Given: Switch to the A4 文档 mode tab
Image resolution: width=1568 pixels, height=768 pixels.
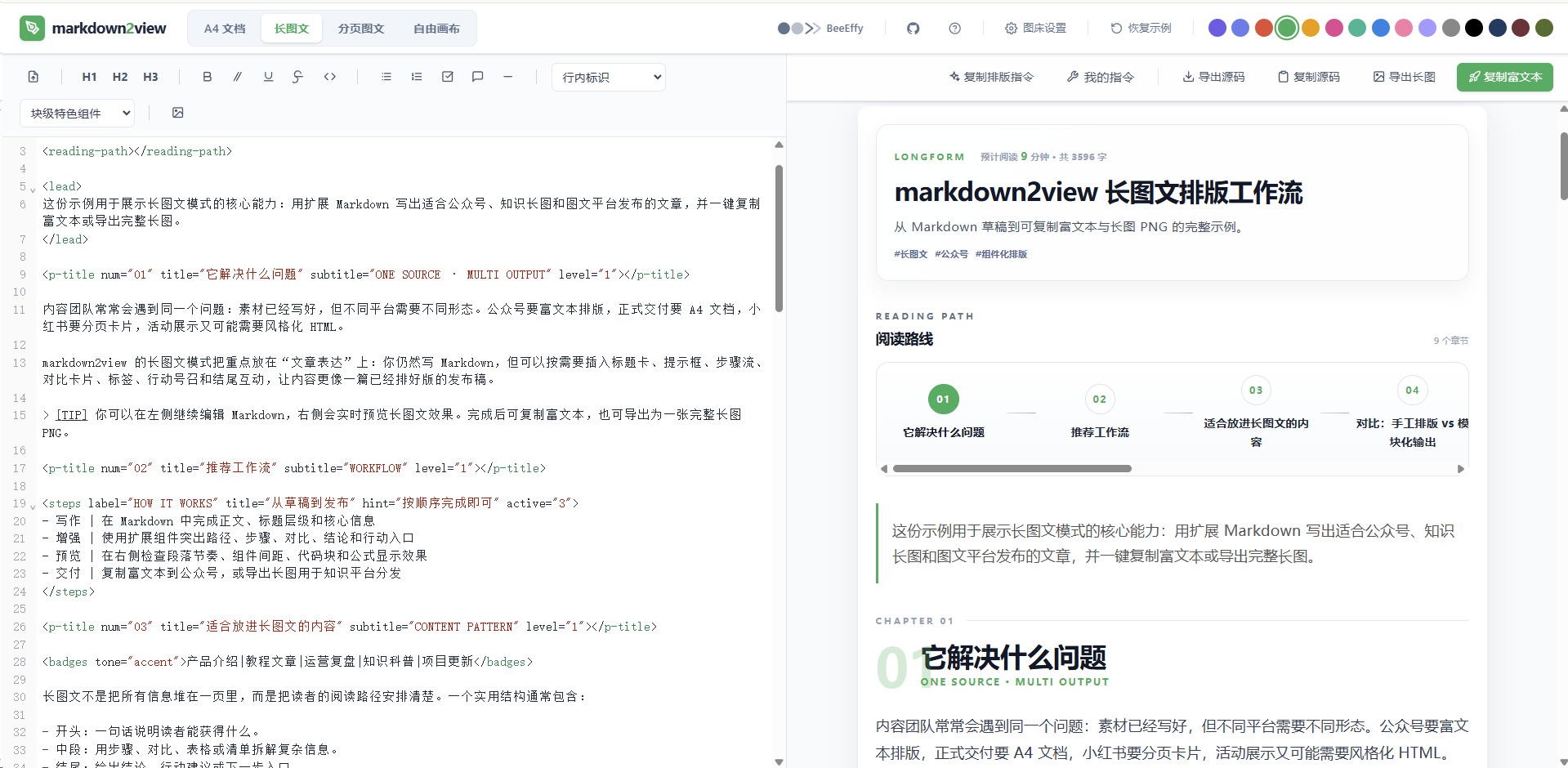Looking at the screenshot, I should click(225, 29).
